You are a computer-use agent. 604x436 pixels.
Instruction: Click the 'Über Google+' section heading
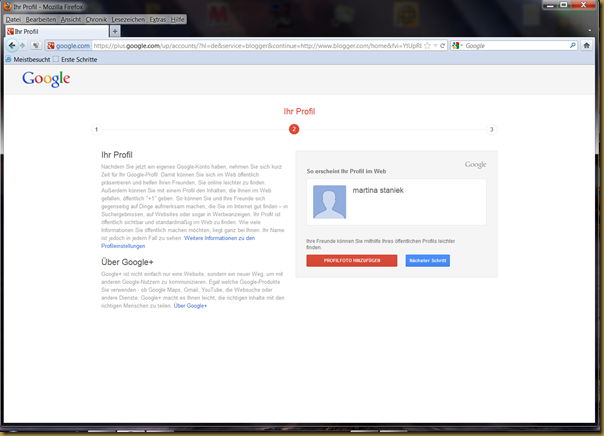(x=127, y=262)
